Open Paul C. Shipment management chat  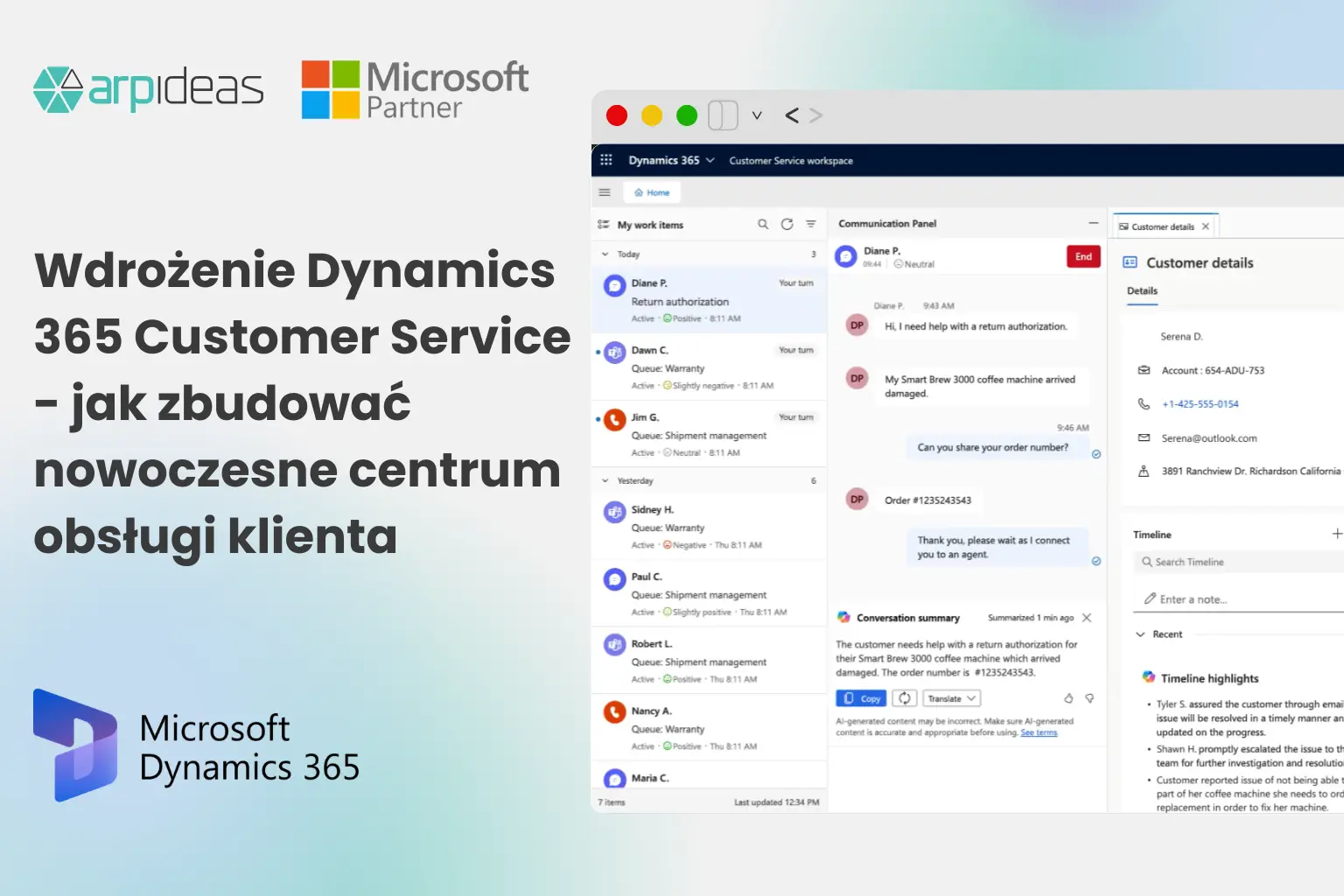pos(710,594)
